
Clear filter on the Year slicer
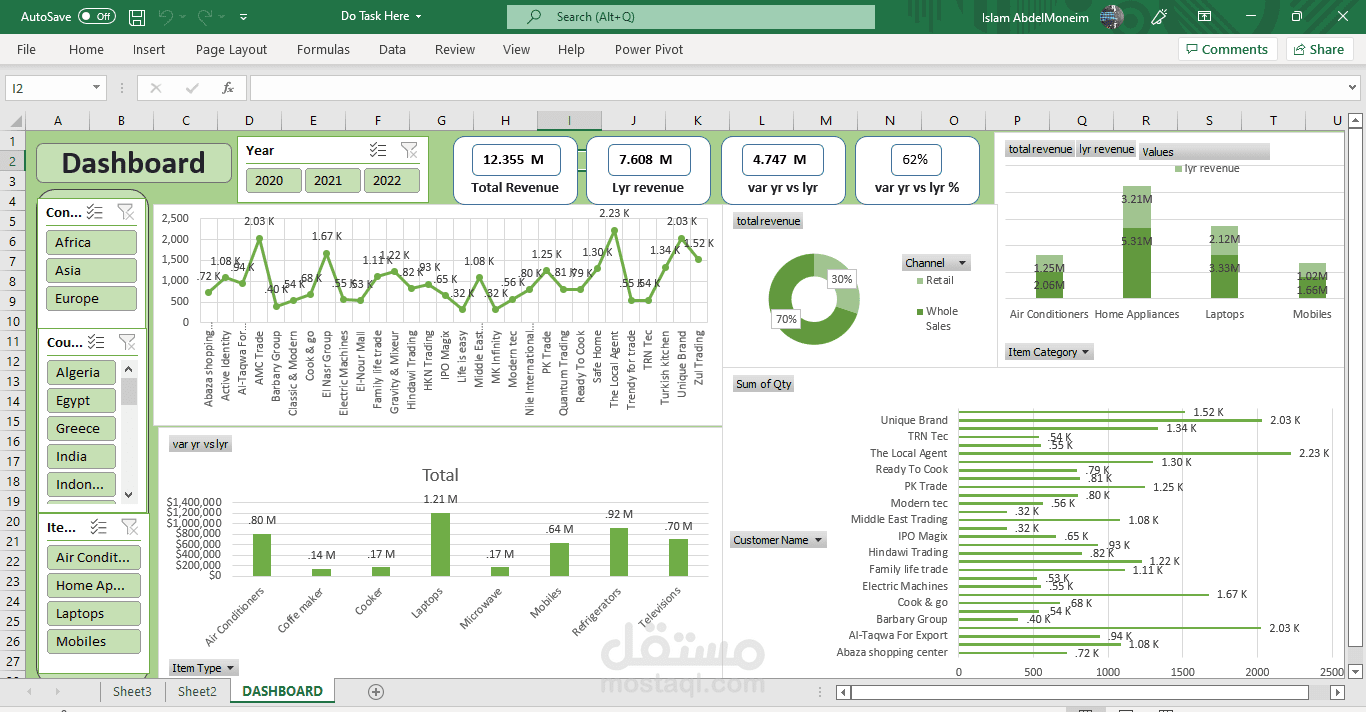coord(409,150)
